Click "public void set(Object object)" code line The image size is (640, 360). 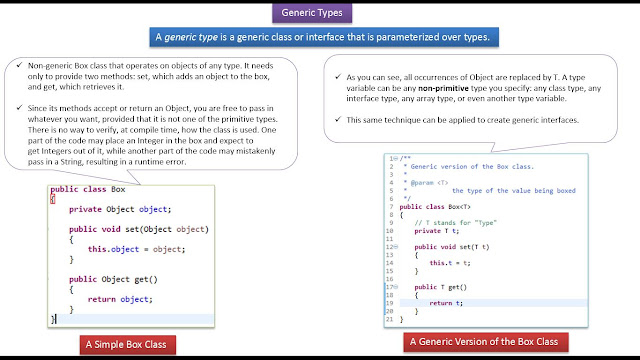point(139,229)
